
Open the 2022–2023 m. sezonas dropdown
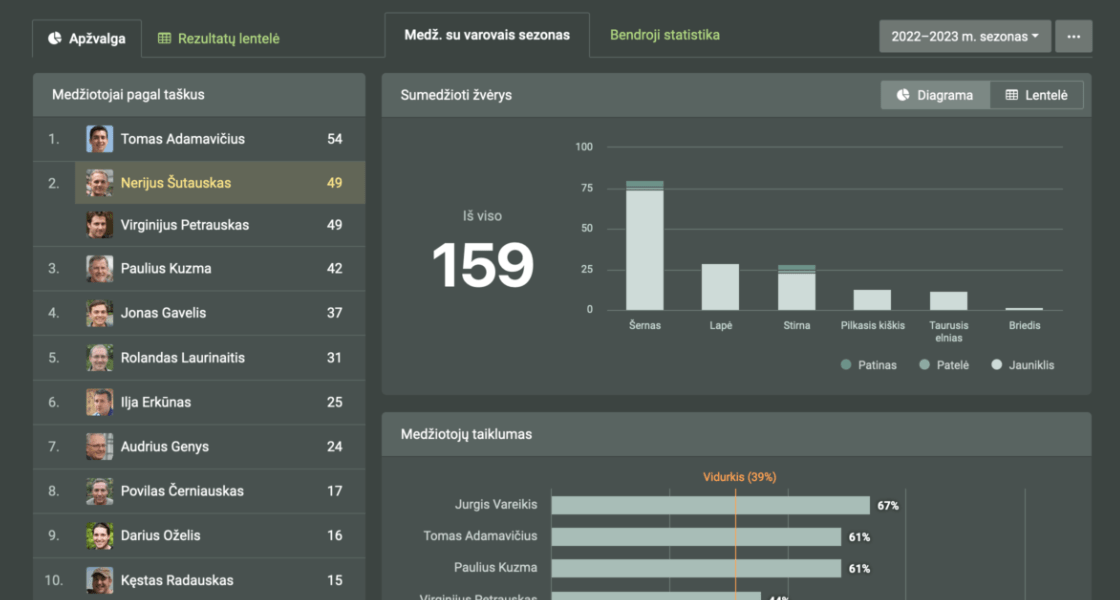pyautogui.click(x=964, y=37)
